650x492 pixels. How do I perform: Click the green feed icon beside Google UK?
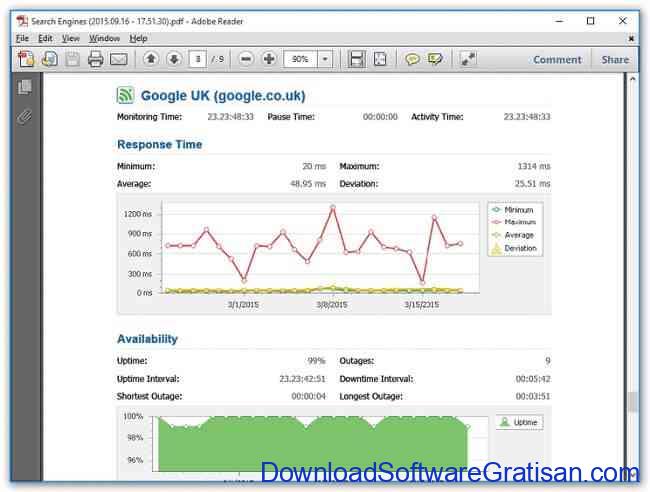click(x=125, y=95)
